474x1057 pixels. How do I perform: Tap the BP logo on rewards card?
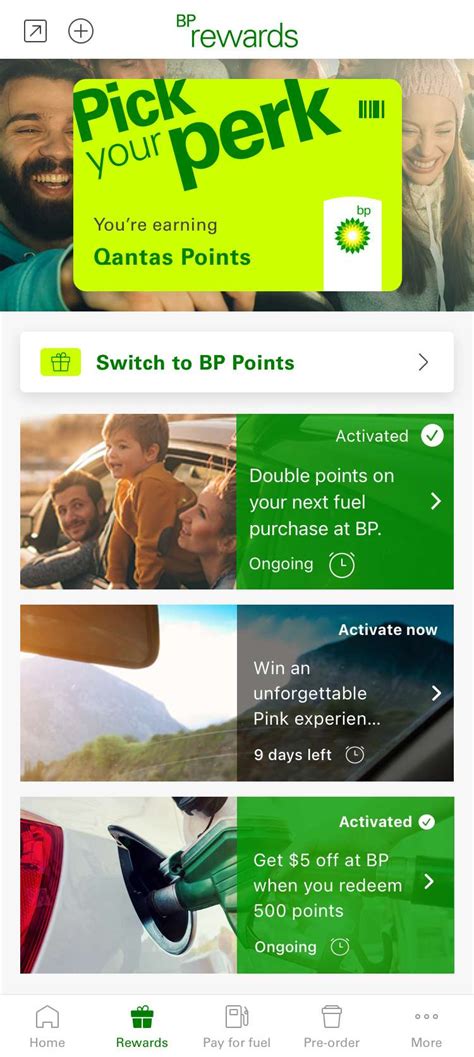(353, 236)
